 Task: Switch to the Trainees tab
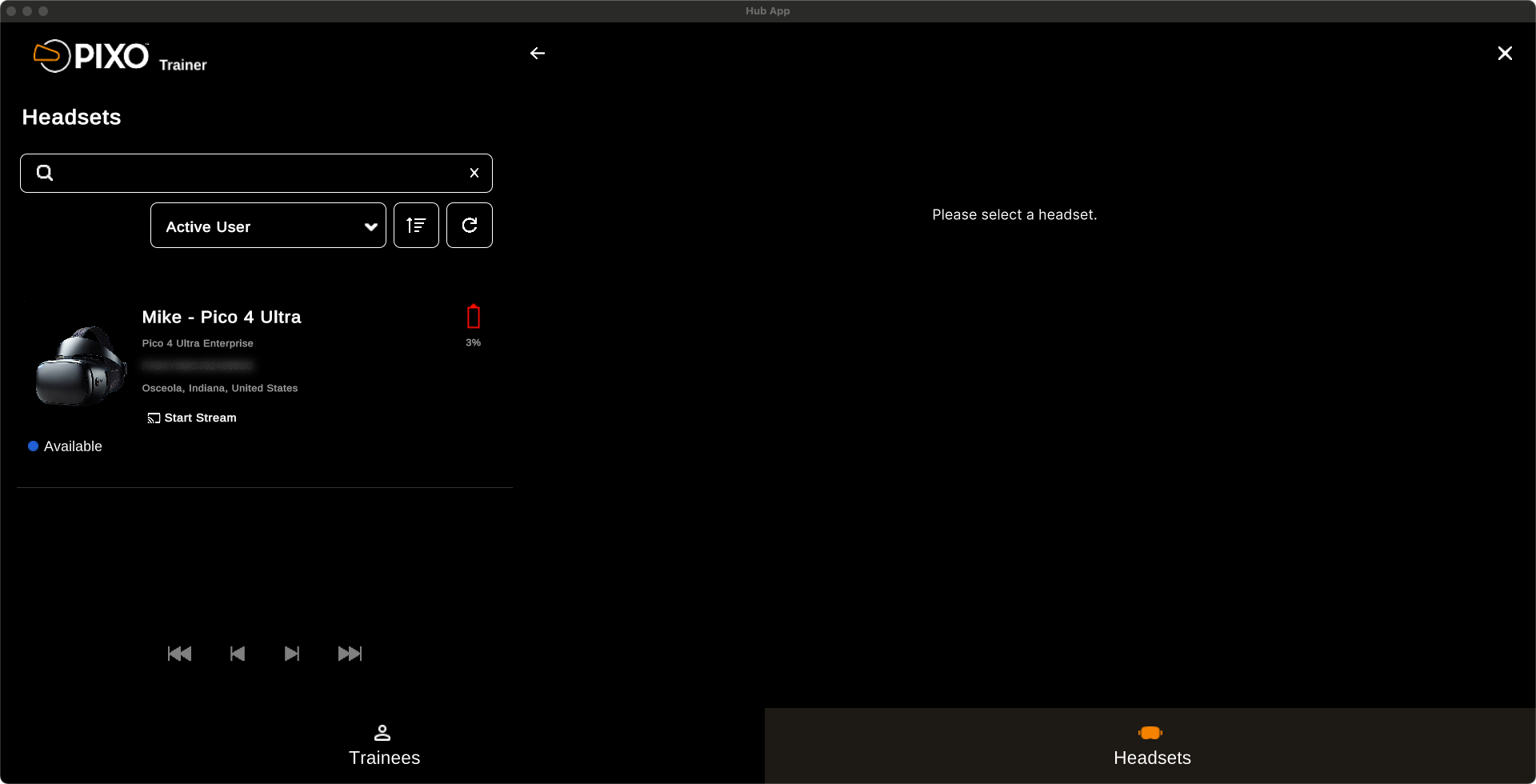pyautogui.click(x=384, y=746)
